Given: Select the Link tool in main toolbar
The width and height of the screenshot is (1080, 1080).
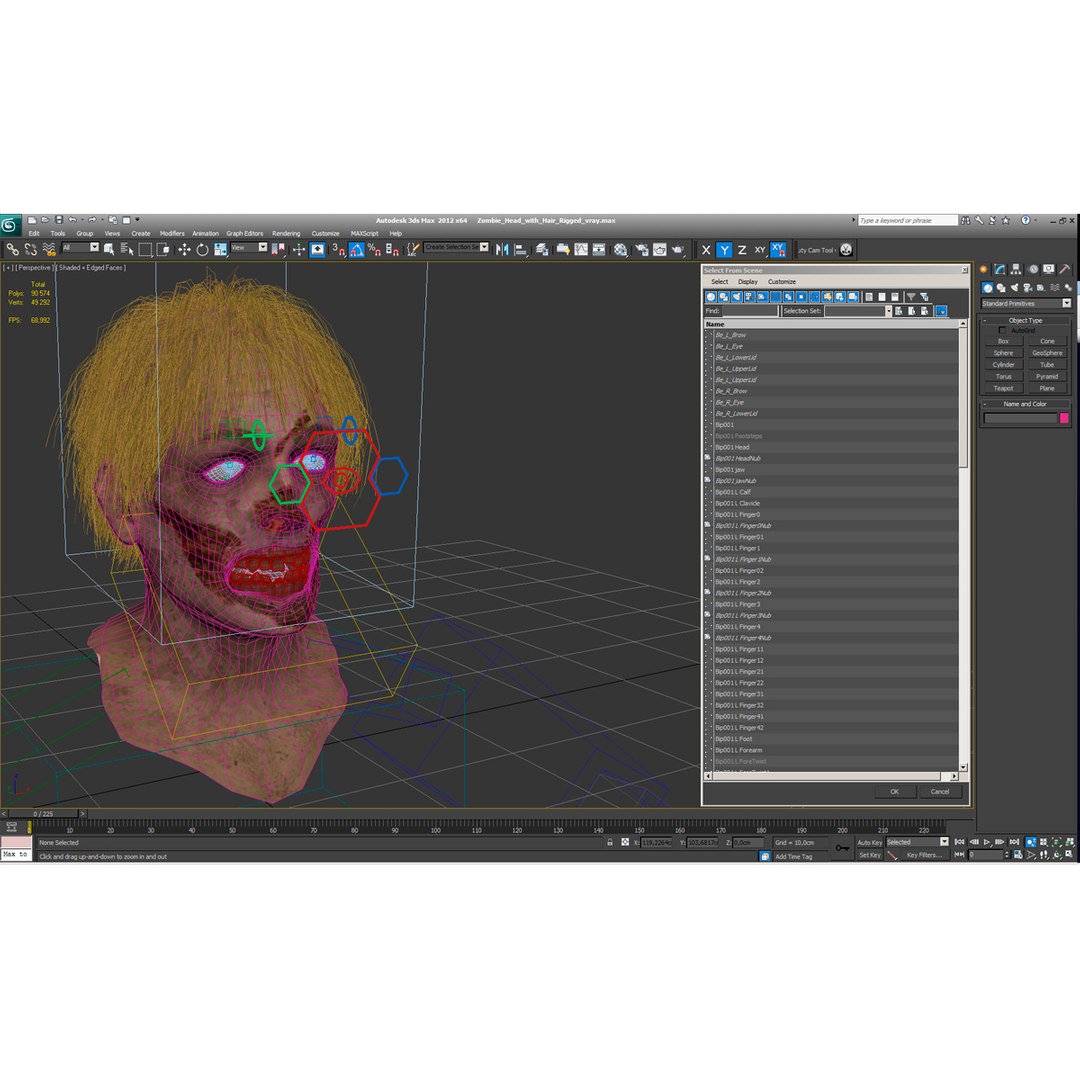Looking at the screenshot, I should tap(12, 249).
